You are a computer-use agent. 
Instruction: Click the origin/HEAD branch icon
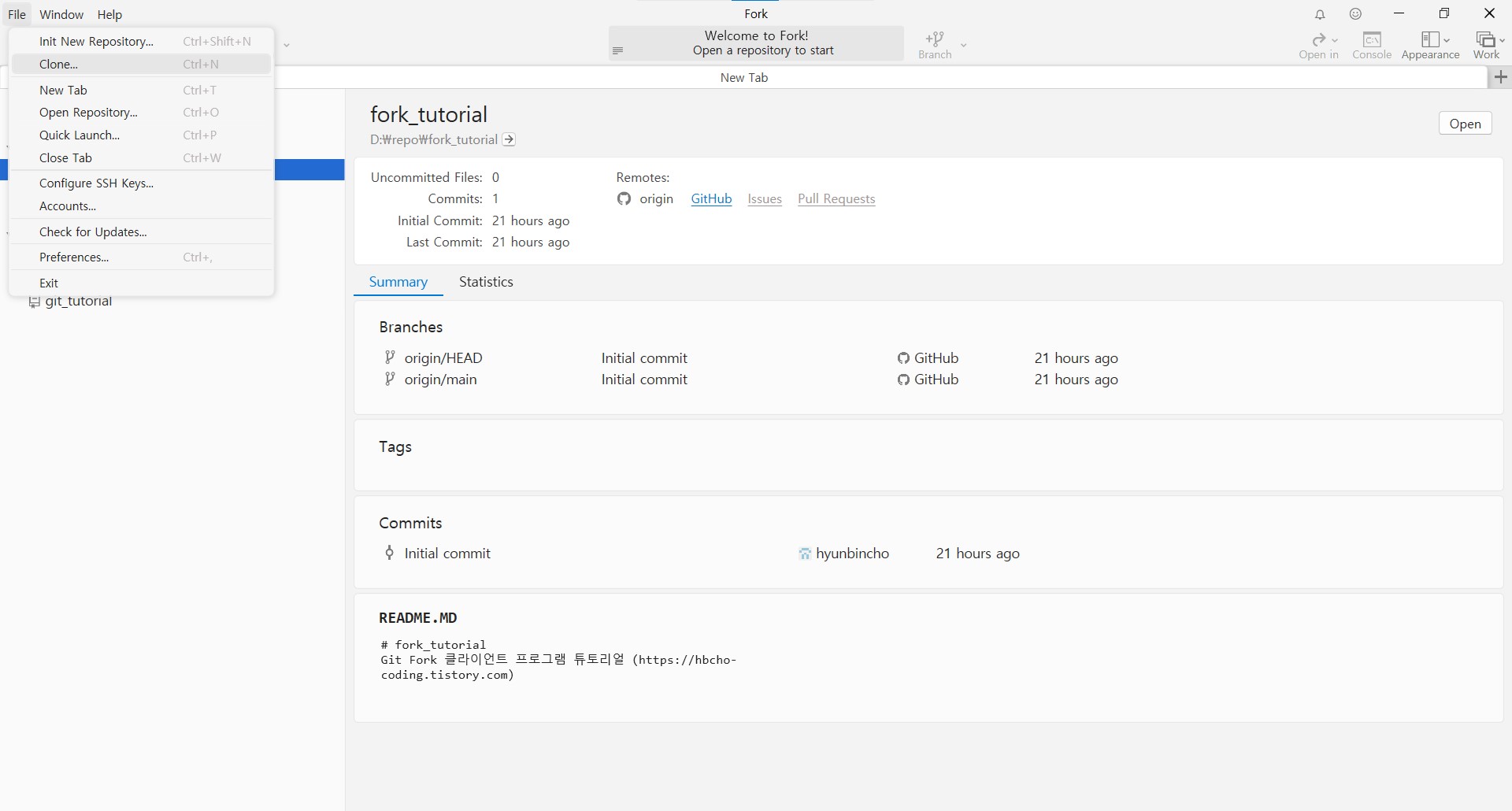pos(389,357)
